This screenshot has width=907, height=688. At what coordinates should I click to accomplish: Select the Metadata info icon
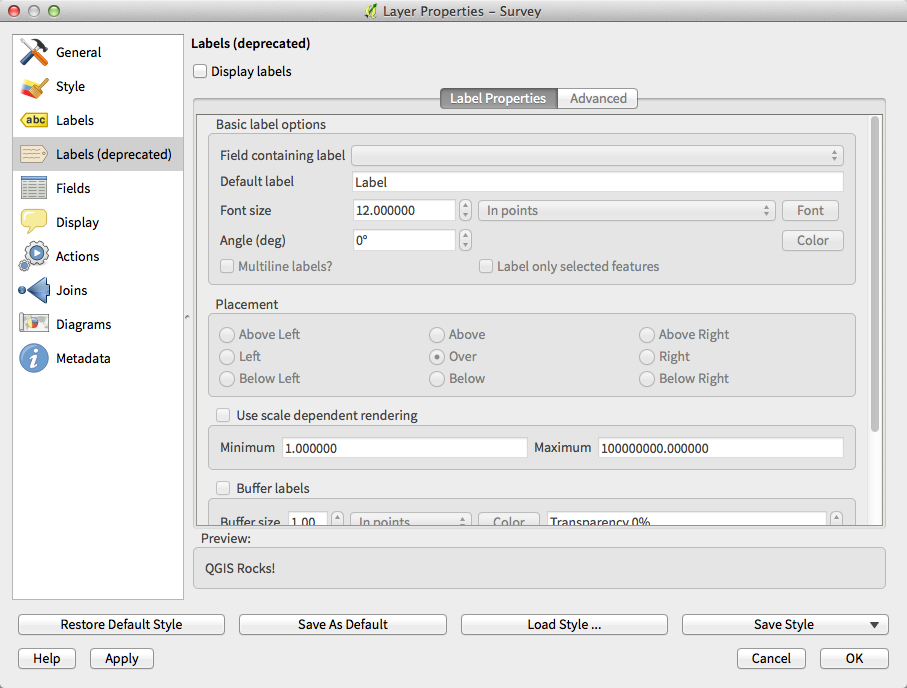click(x=34, y=358)
